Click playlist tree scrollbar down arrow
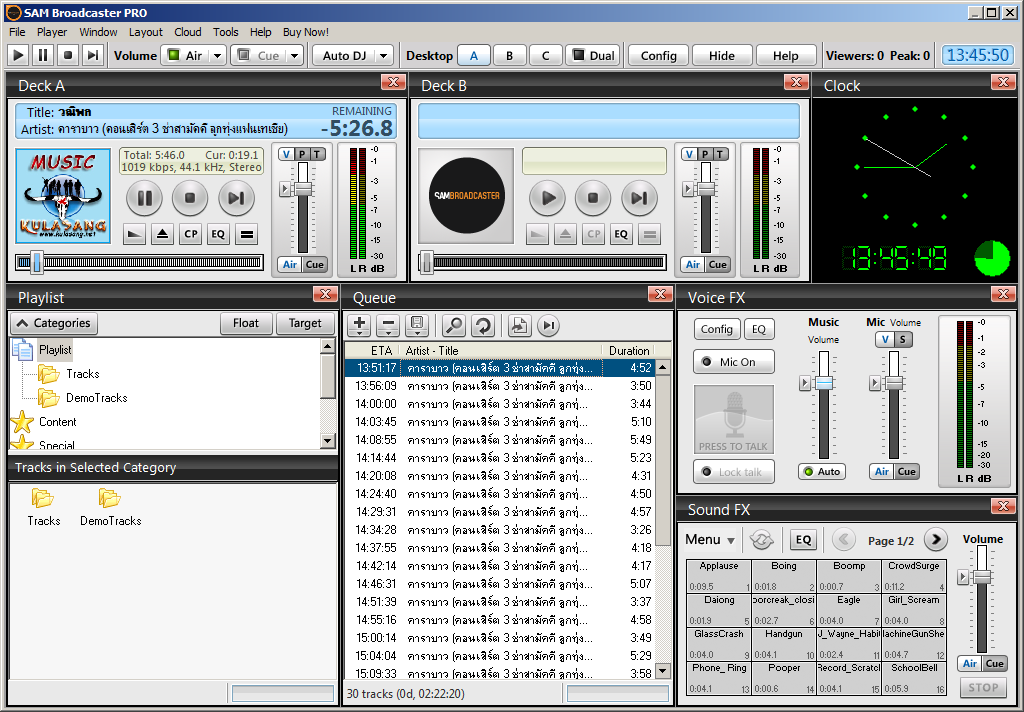This screenshot has height=712, width=1024. click(x=328, y=441)
